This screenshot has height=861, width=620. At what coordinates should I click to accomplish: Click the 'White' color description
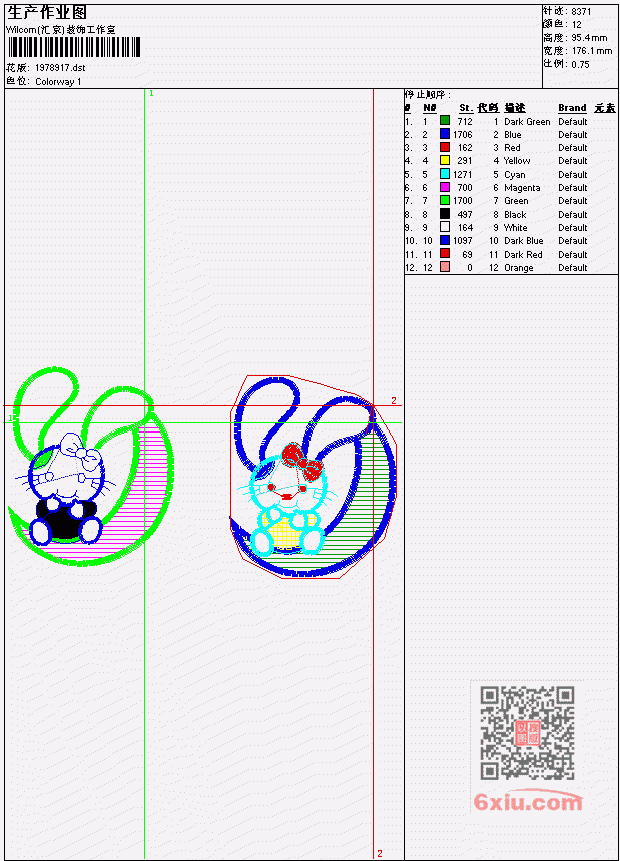[x=515, y=227]
